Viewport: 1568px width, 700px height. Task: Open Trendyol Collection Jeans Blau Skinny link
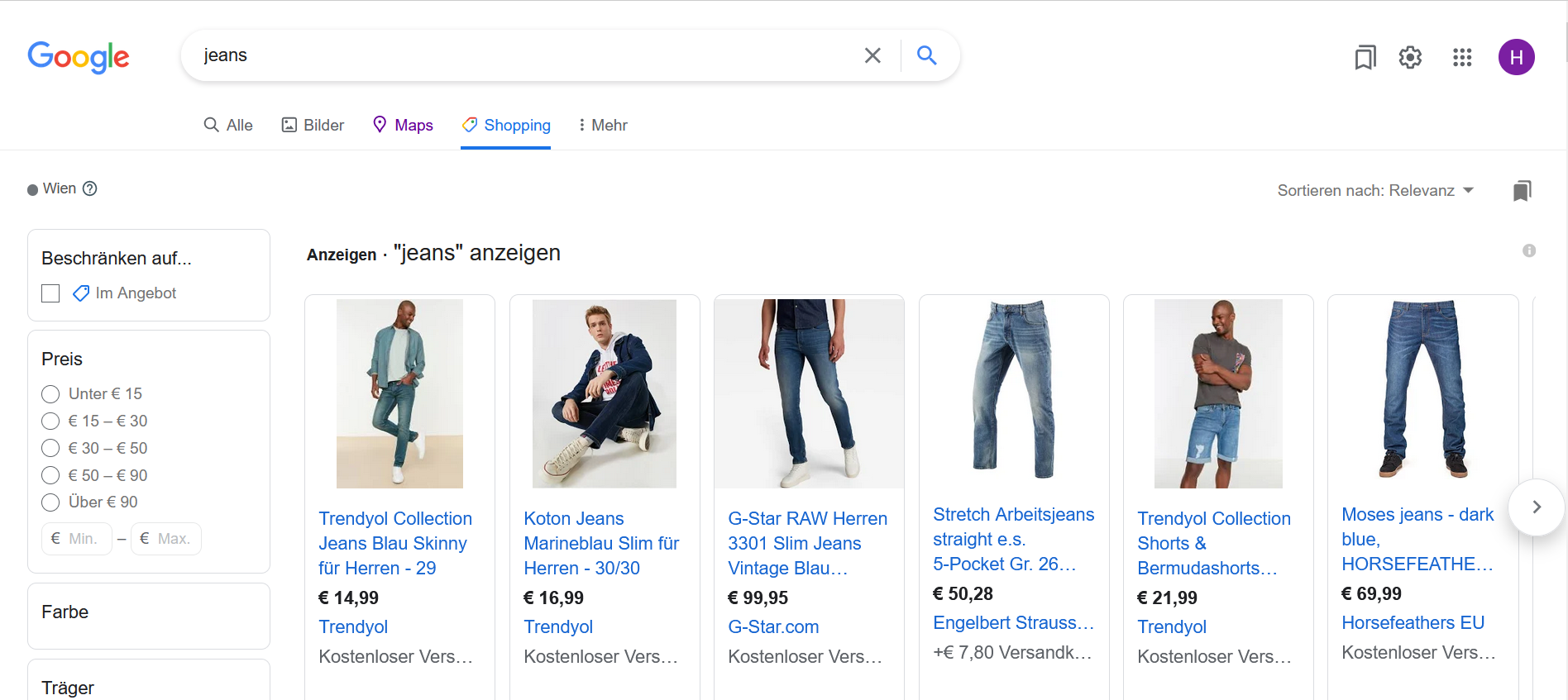[x=395, y=544]
